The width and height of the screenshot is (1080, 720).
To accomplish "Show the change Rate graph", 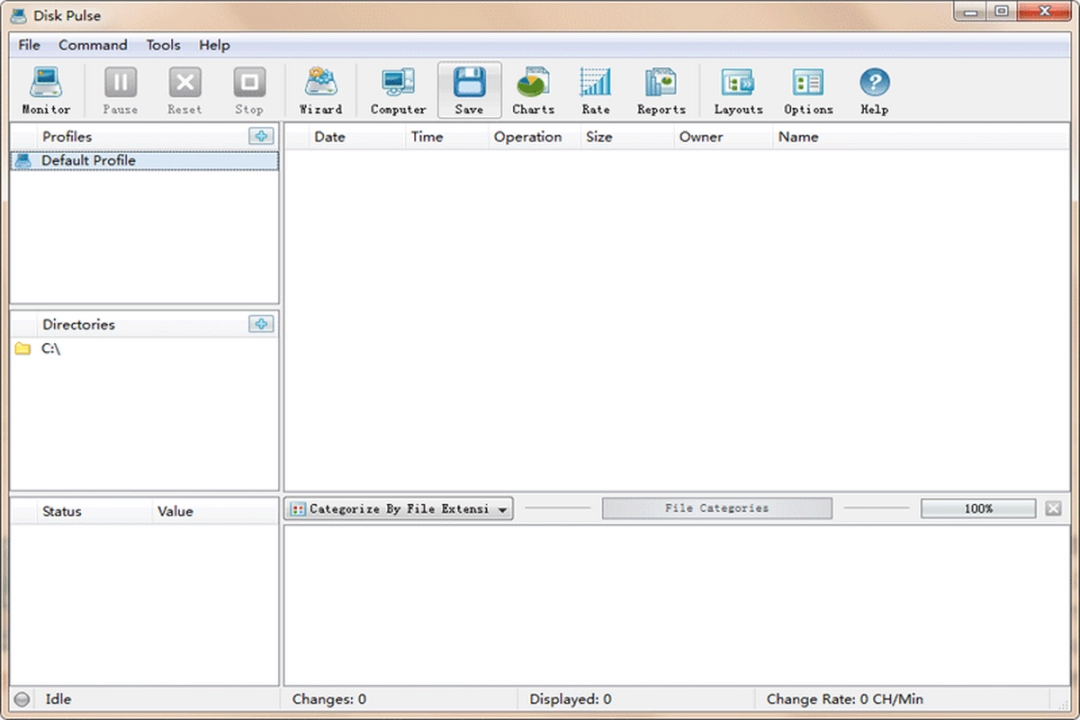I will (x=595, y=90).
